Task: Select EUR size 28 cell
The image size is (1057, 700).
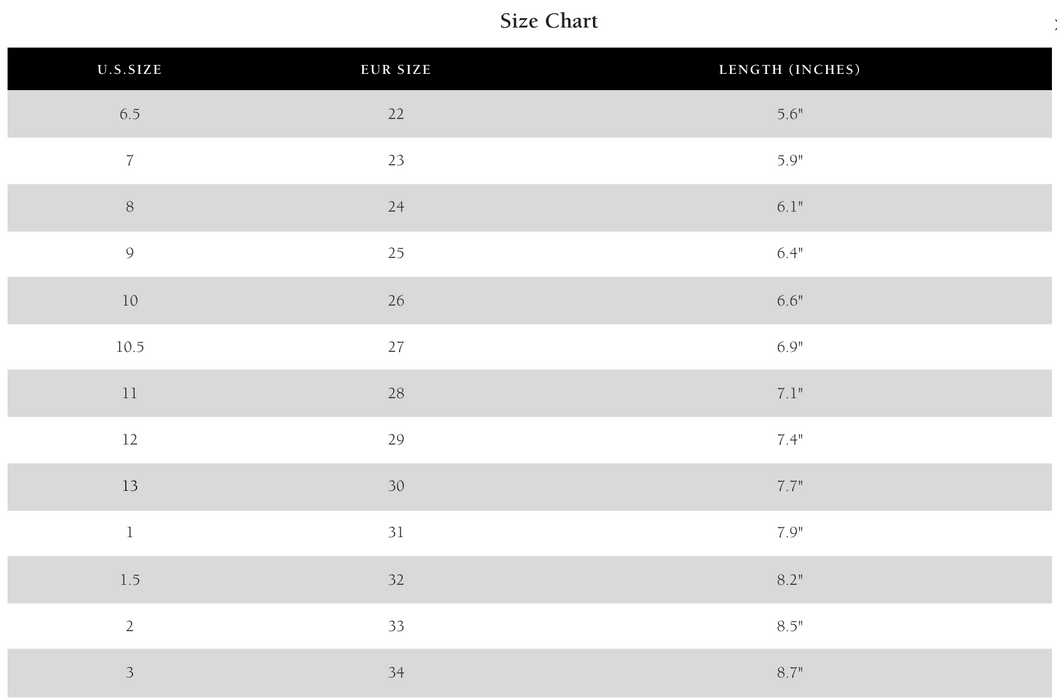Action: [396, 393]
